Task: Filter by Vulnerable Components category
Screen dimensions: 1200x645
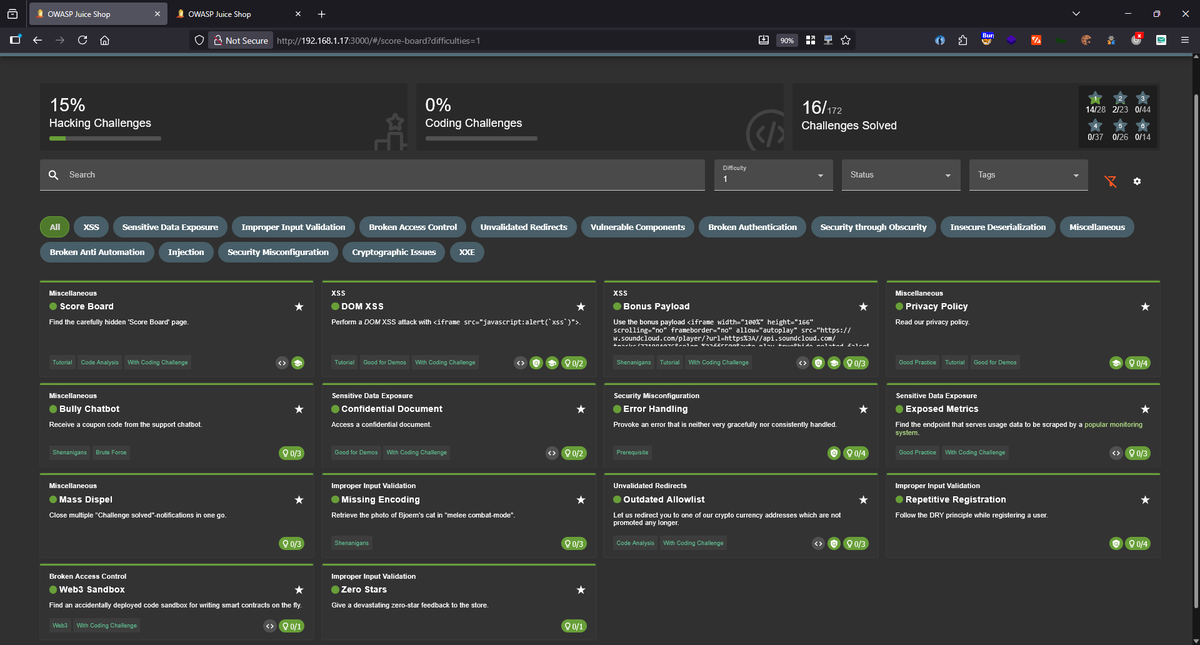Action: click(638, 227)
